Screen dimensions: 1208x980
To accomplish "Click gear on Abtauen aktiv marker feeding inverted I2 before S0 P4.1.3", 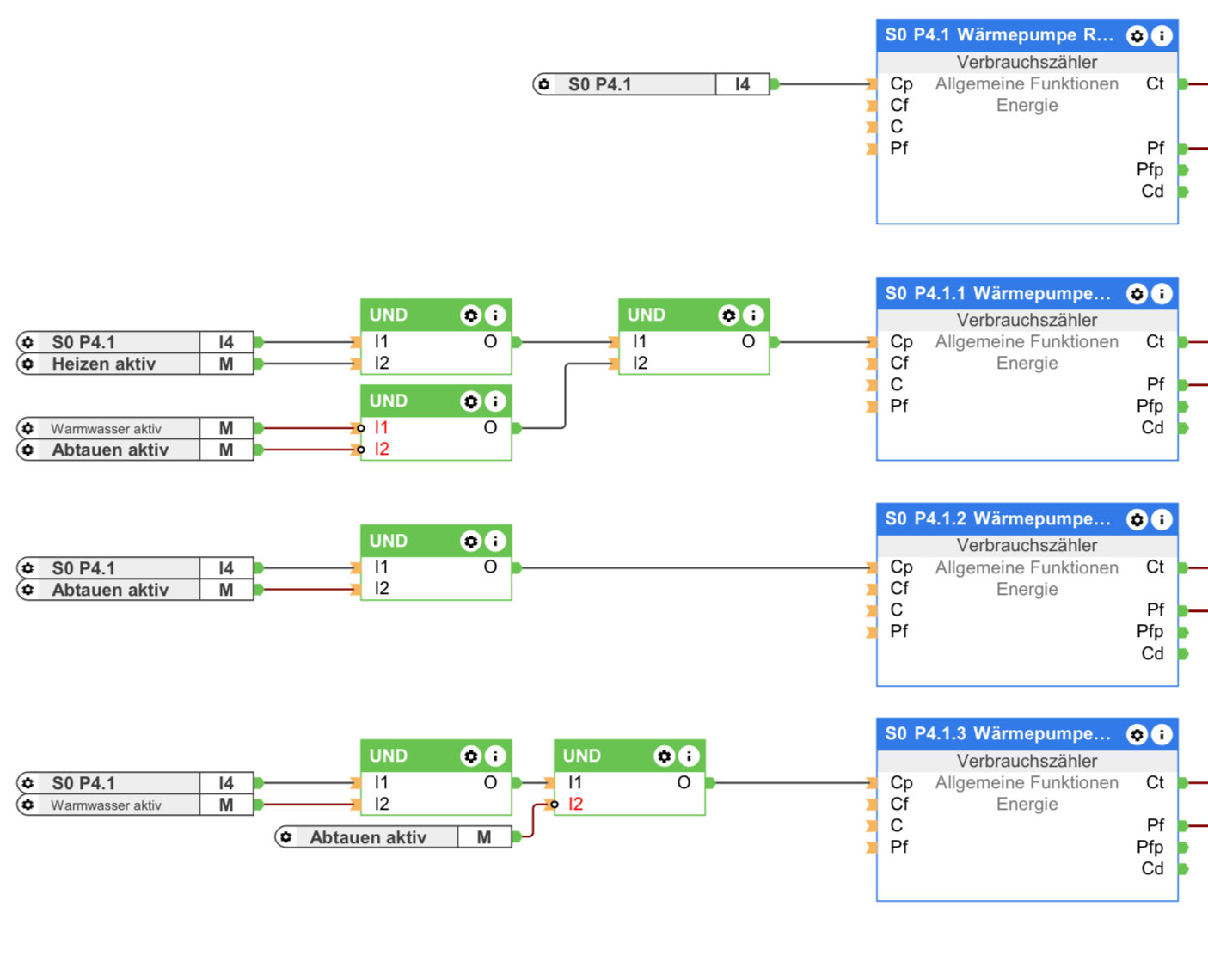I will pyautogui.click(x=286, y=837).
